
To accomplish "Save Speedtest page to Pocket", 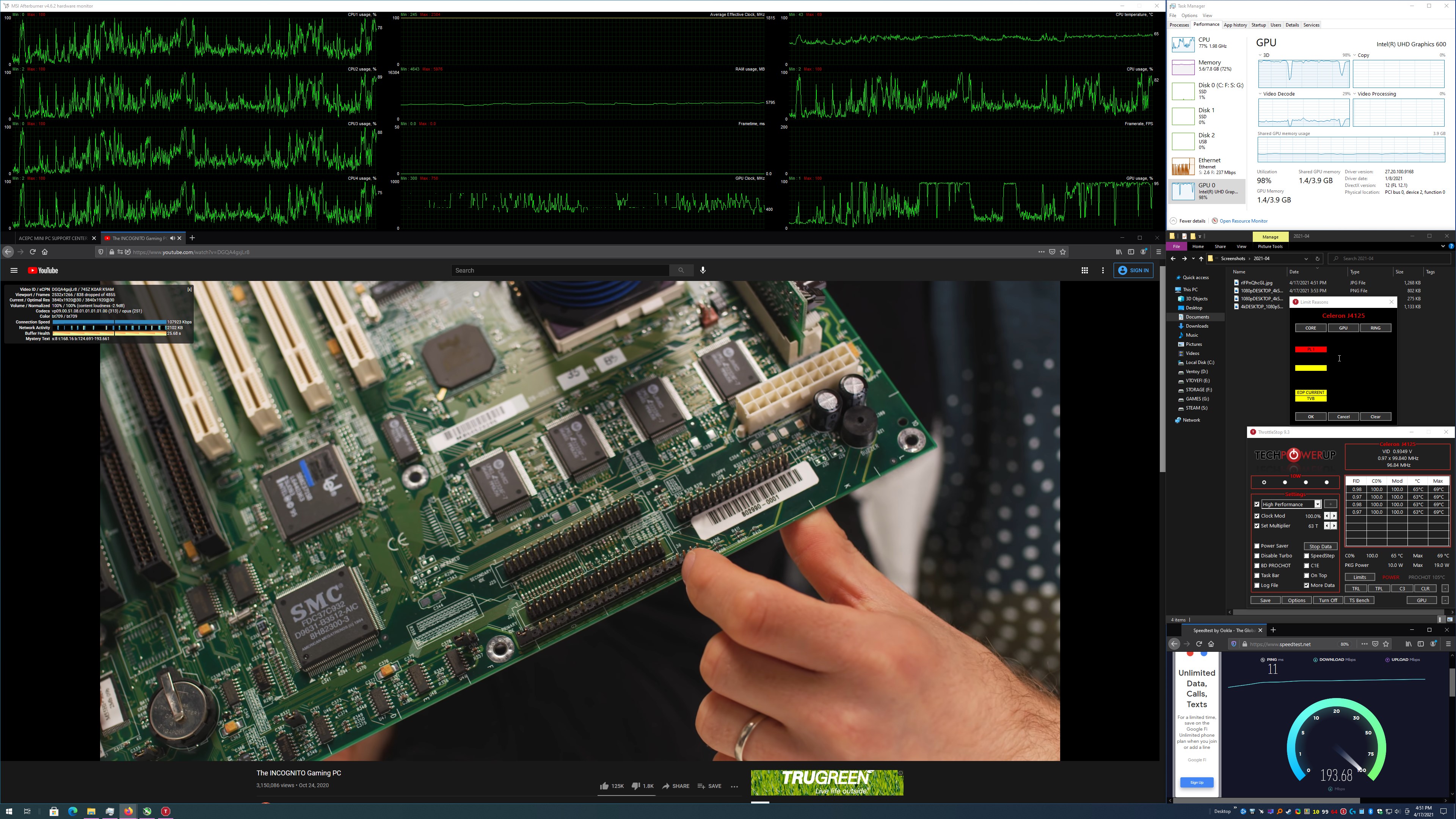I will point(1375,644).
